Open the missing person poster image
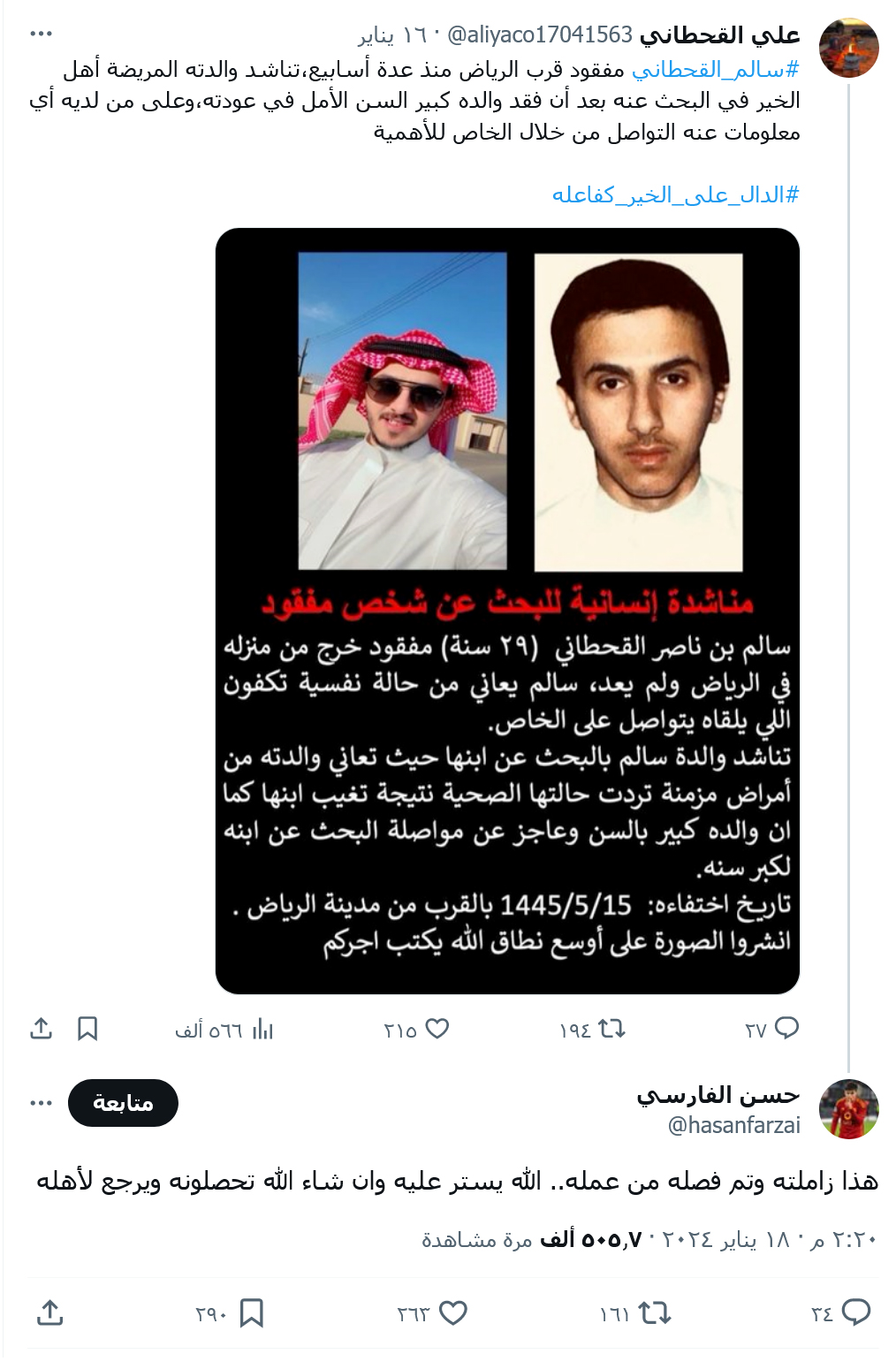This screenshot has width=896, height=1369. coord(507,611)
